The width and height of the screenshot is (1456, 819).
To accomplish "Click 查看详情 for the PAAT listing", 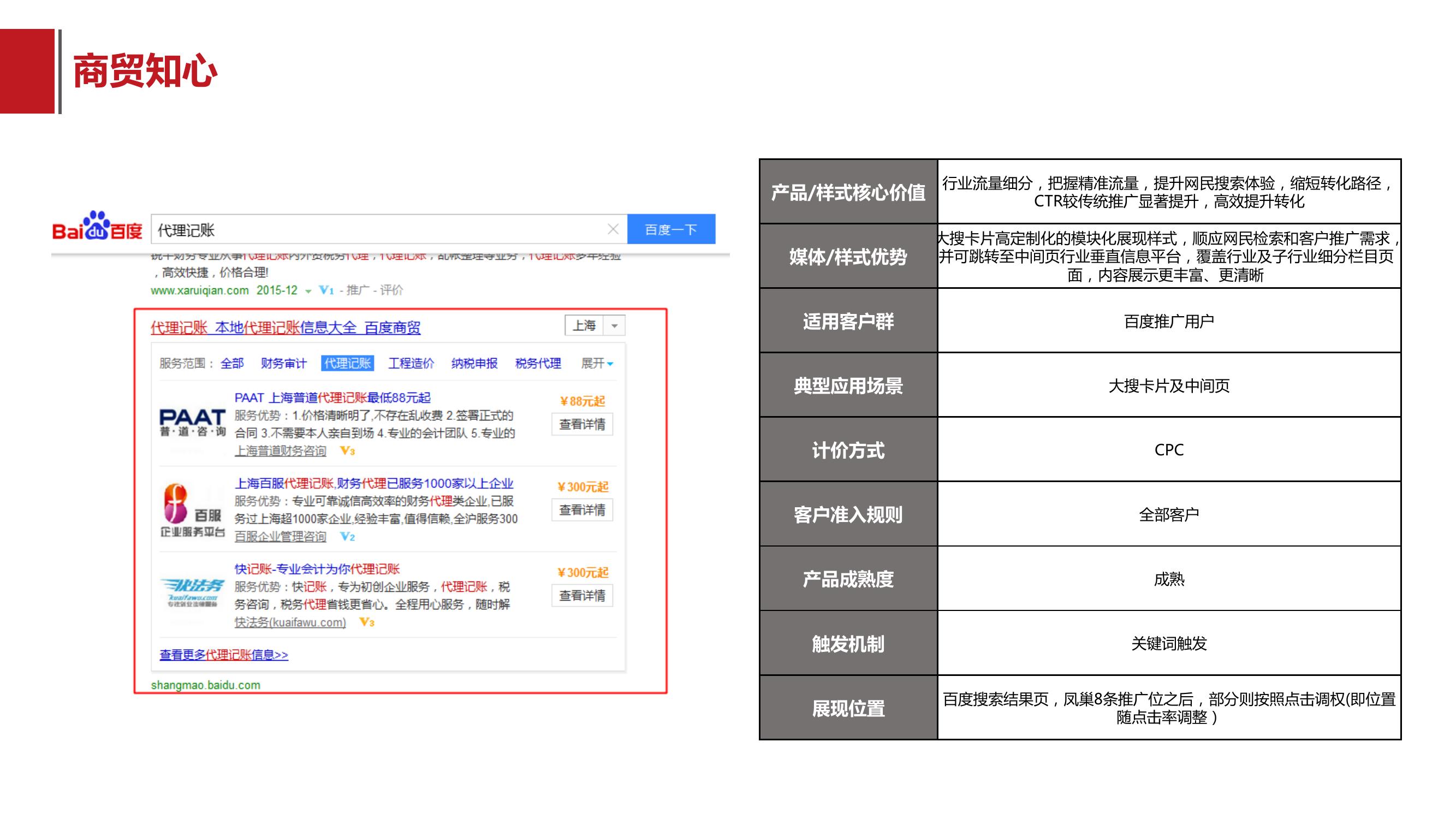I will click(x=582, y=424).
